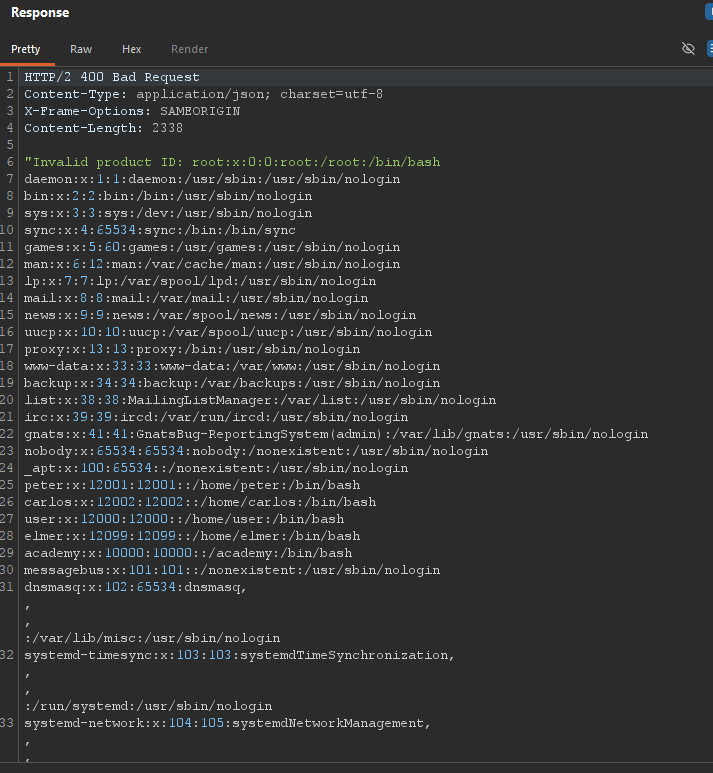Click the games:x:5:60 entry
Image resolution: width=713 pixels, height=773 pixels.
coord(212,247)
